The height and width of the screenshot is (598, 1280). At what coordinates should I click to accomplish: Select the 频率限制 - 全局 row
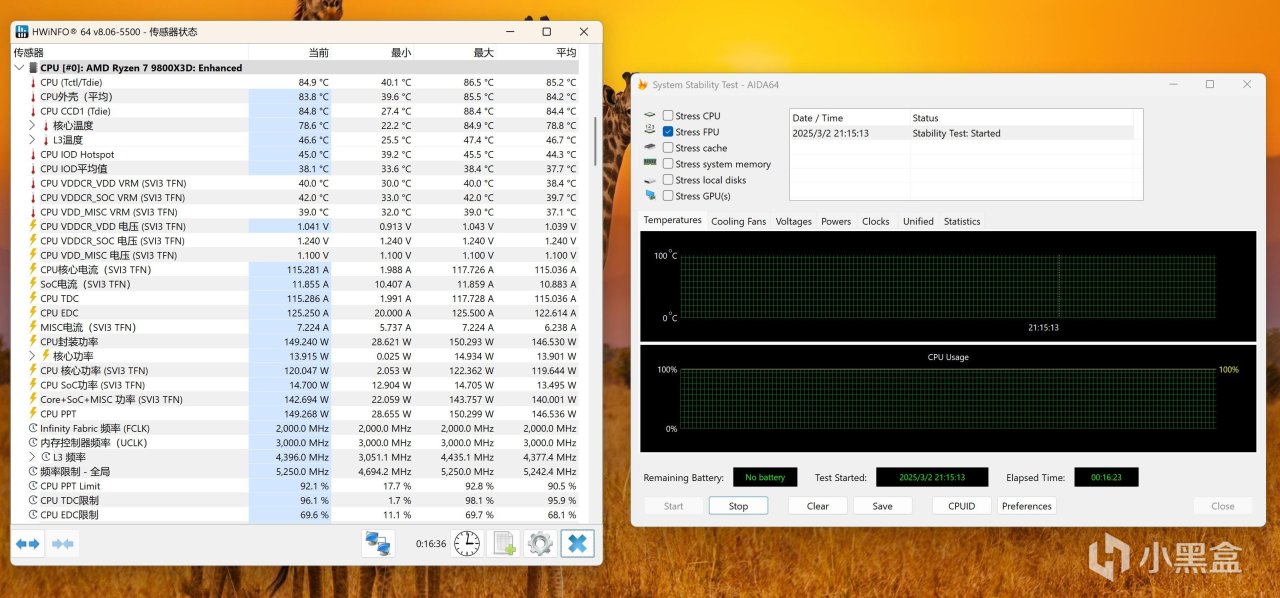[296, 471]
